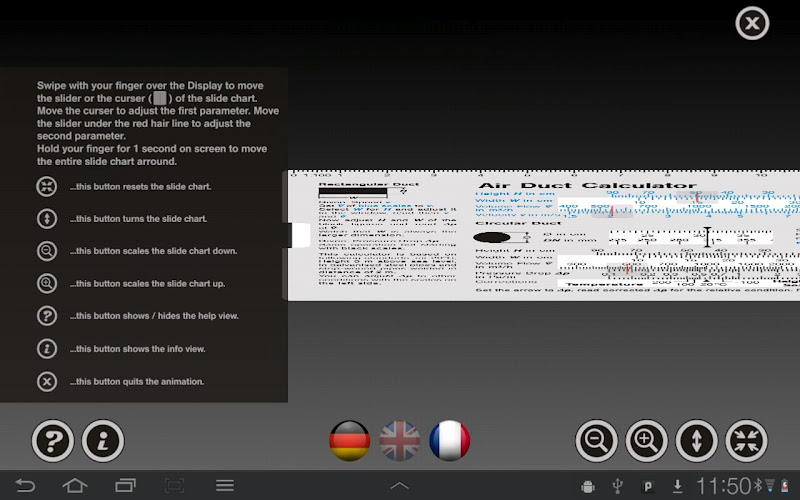The image size is (800, 500).
Task: Tap the 11:50 clock in the status bar
Action: tap(723, 486)
